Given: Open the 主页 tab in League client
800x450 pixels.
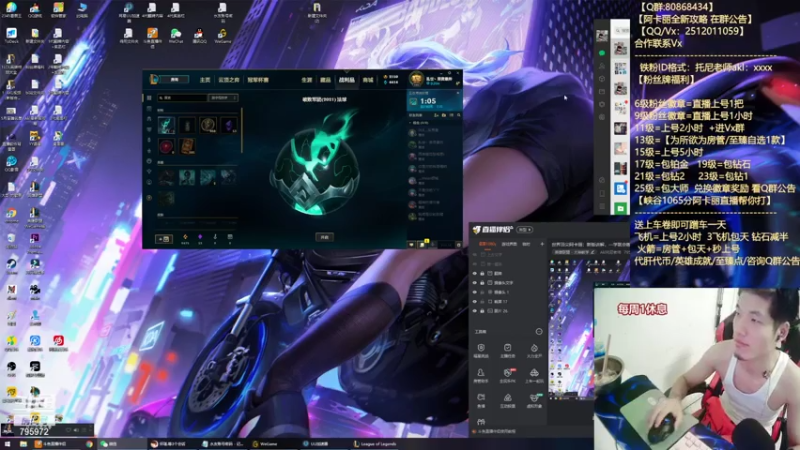Looking at the screenshot, I should (205, 80).
